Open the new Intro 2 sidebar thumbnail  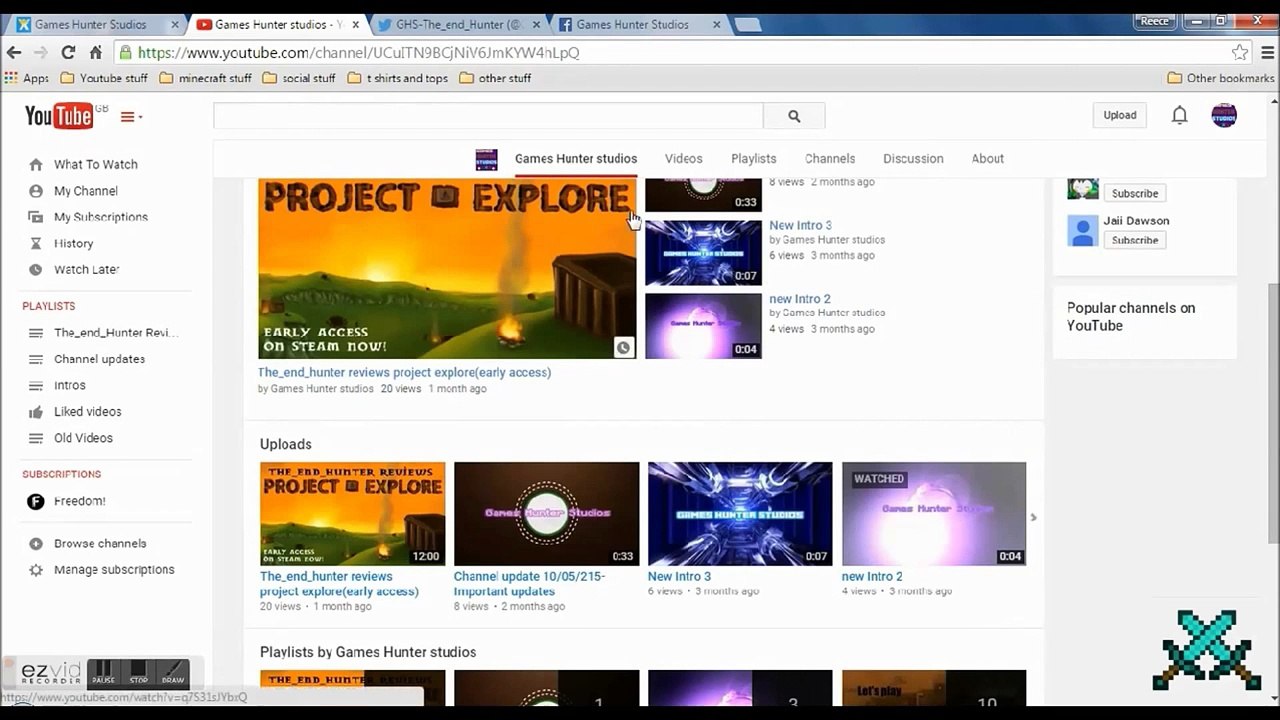pyautogui.click(x=703, y=325)
